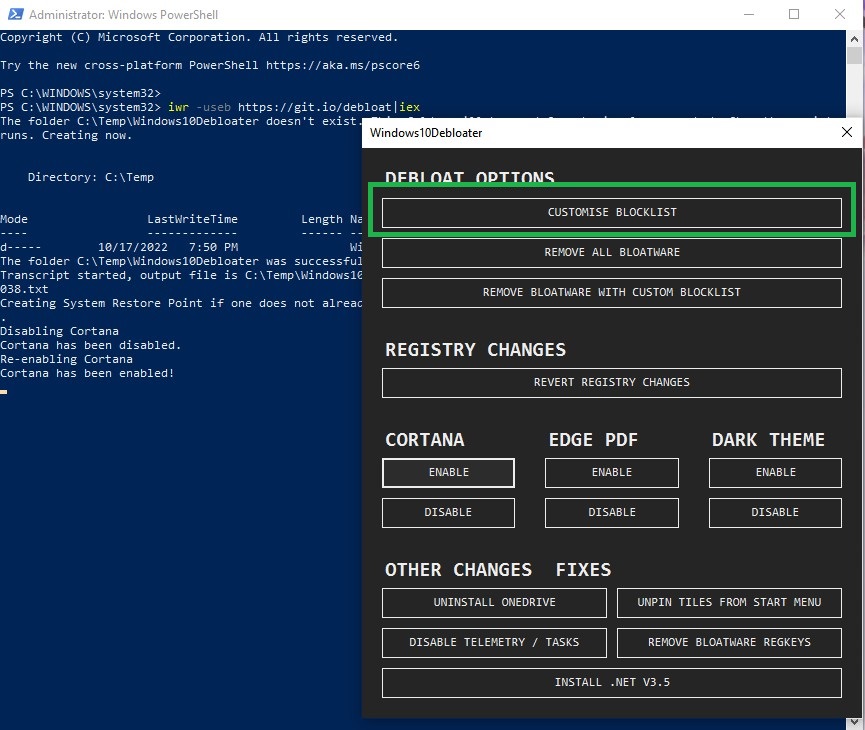Disable Dark Theme

pos(775,512)
